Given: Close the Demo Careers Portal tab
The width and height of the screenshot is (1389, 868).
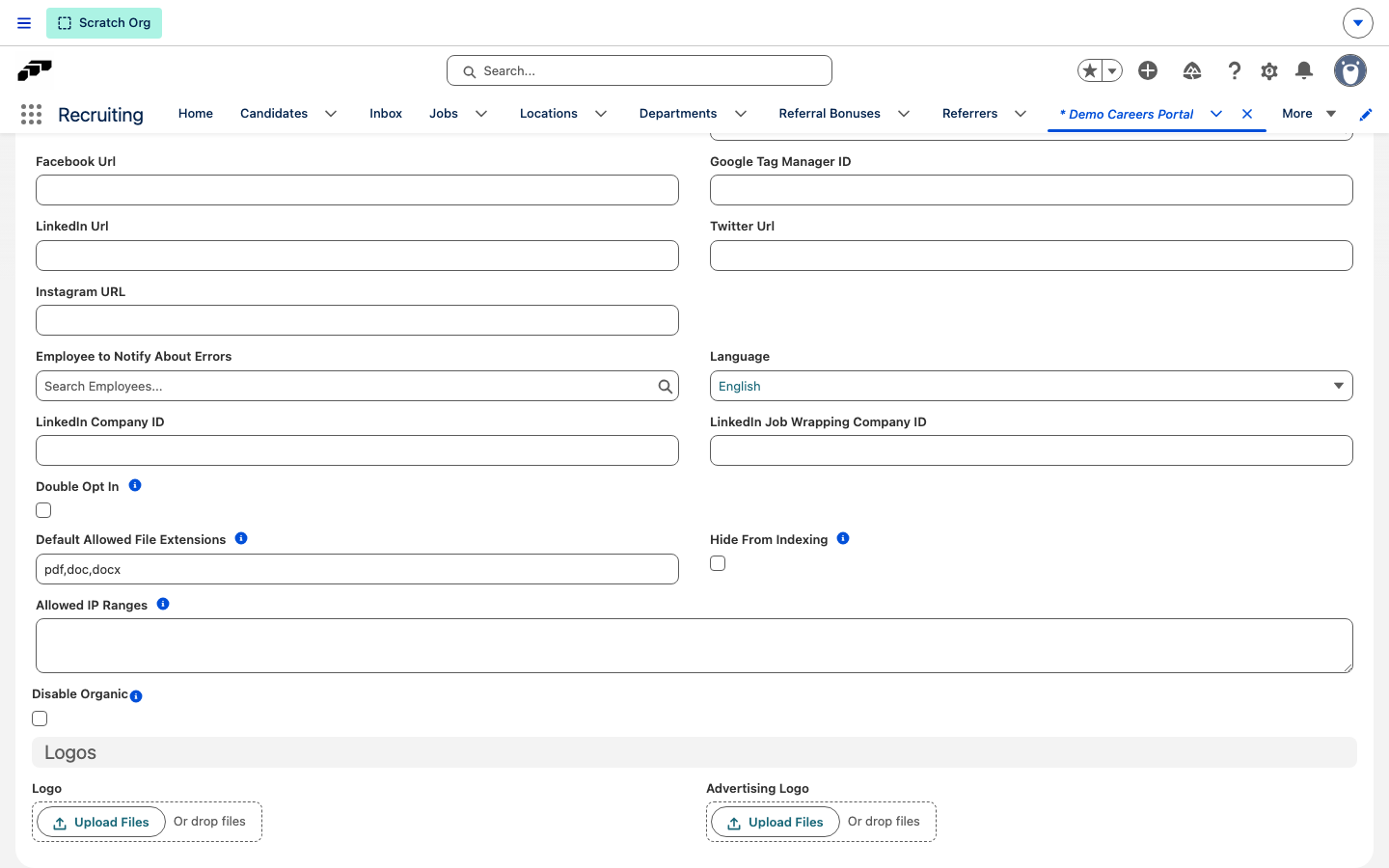Looking at the screenshot, I should pyautogui.click(x=1247, y=114).
